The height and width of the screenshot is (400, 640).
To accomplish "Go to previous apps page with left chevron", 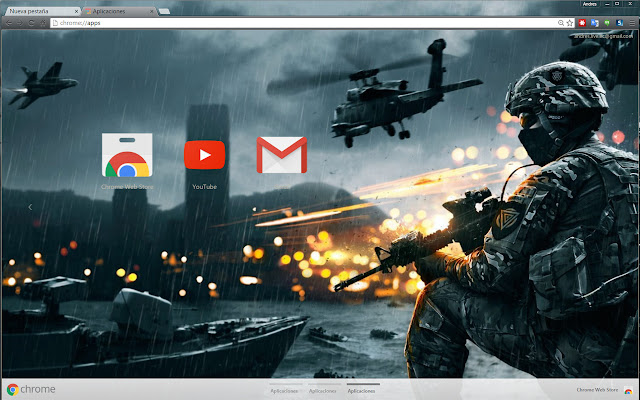I will click(30, 207).
